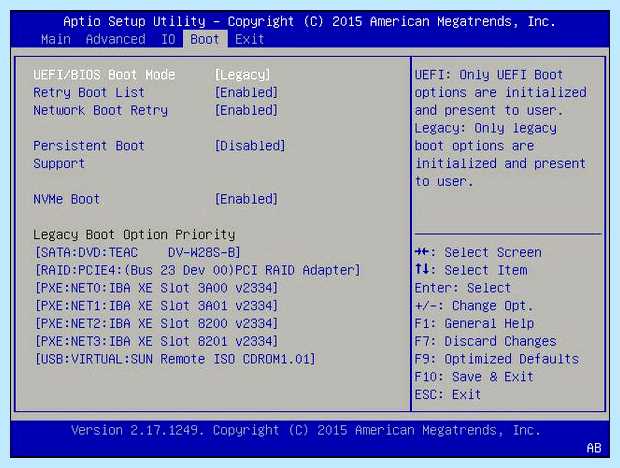Click the Select Item arrows hint
620x468 pixels.
pyautogui.click(x=471, y=270)
